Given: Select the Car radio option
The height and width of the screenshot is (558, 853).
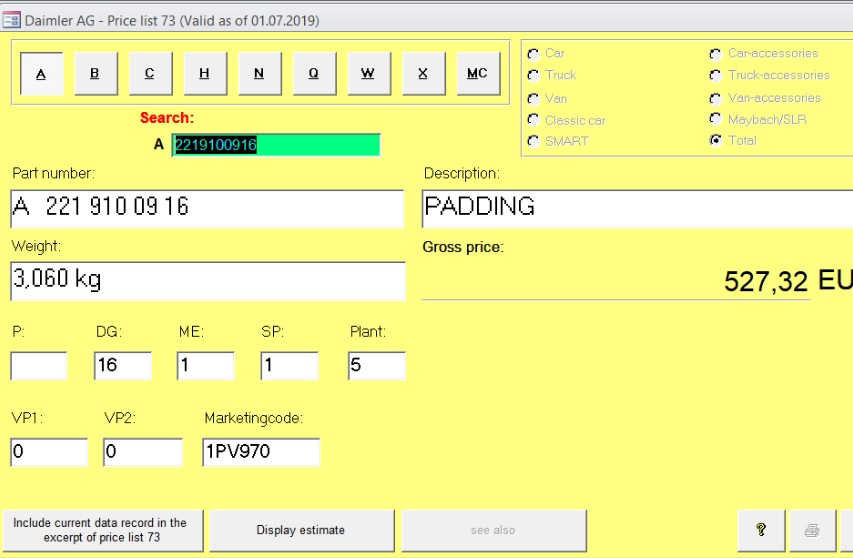Looking at the screenshot, I should tap(533, 54).
